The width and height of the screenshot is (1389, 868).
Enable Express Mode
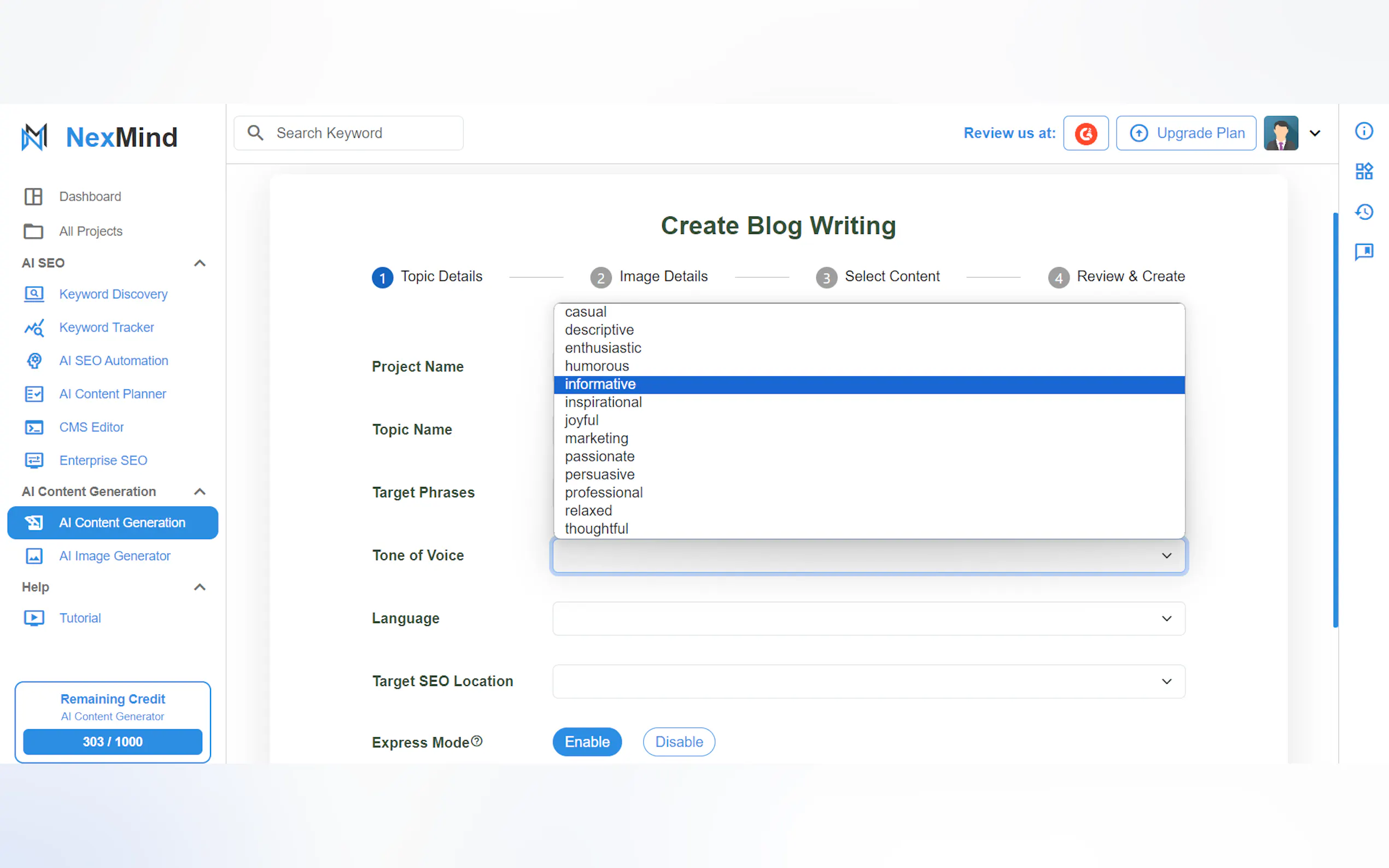(x=587, y=742)
